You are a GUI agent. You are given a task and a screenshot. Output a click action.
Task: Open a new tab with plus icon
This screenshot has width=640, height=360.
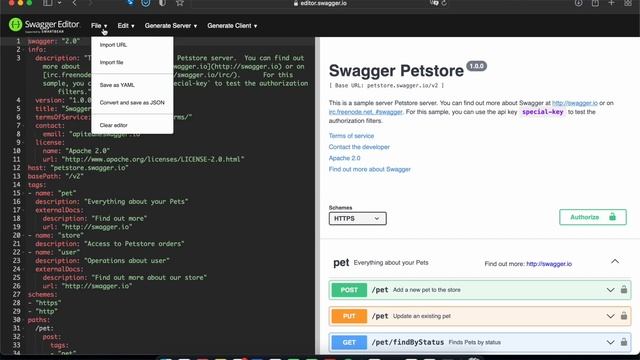611,3
